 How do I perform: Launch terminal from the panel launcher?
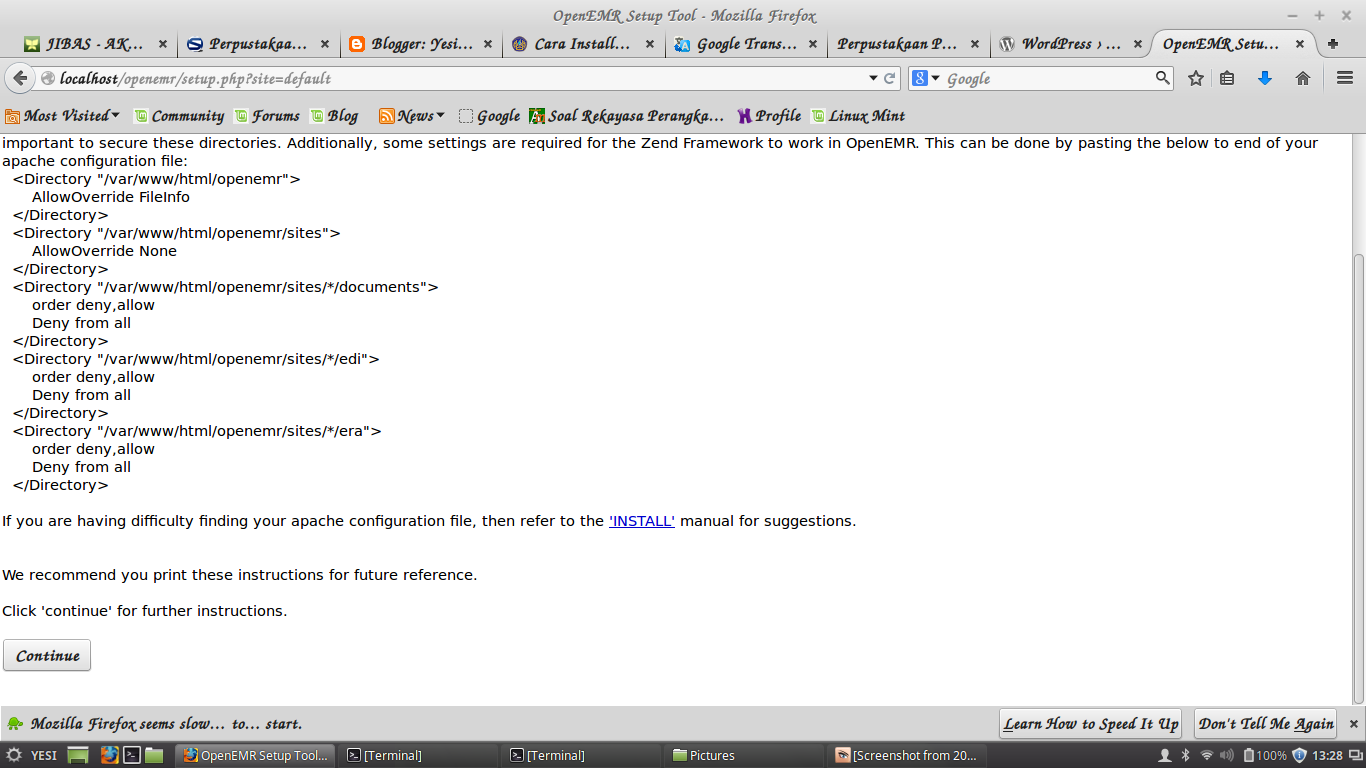pos(131,755)
